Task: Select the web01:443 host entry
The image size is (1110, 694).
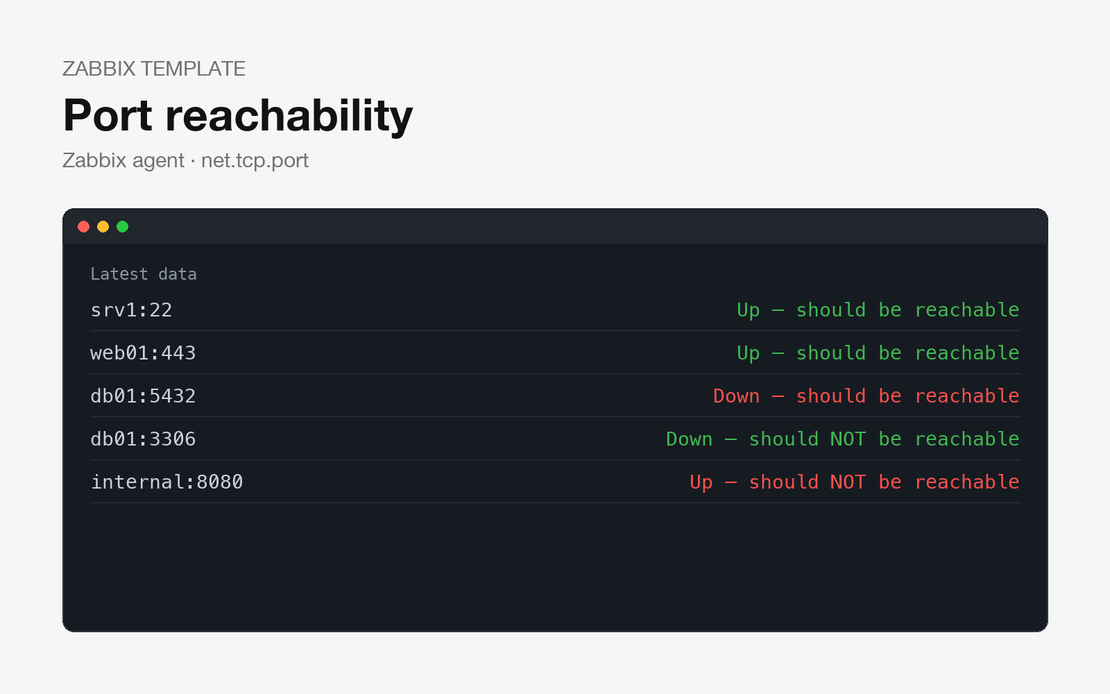Action: click(x=143, y=353)
